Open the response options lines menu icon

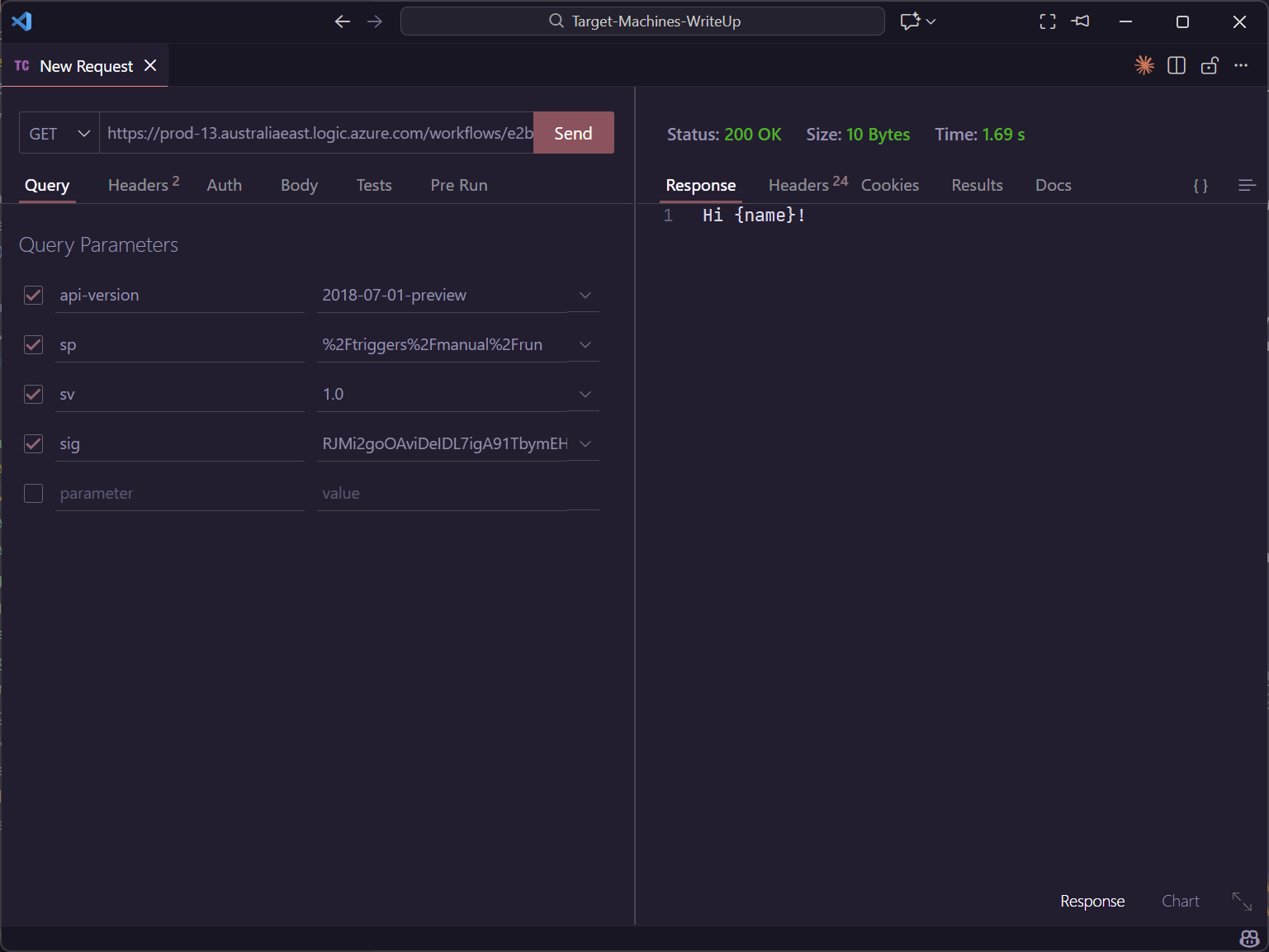pyautogui.click(x=1247, y=186)
